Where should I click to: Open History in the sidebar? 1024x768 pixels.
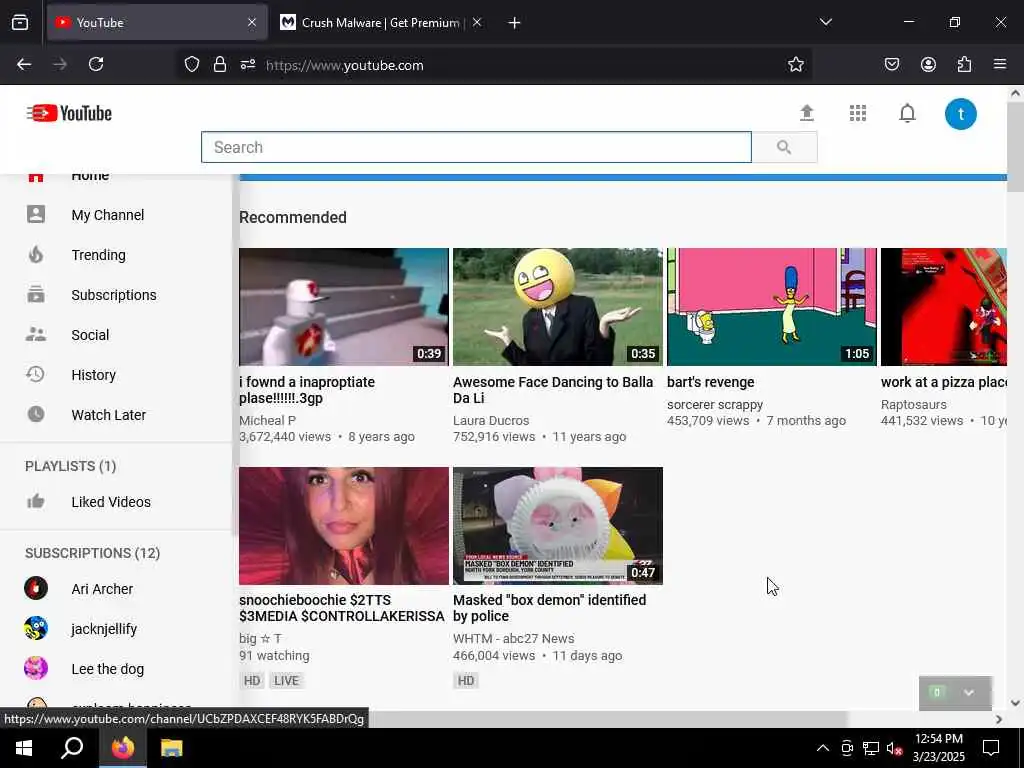pos(93,375)
